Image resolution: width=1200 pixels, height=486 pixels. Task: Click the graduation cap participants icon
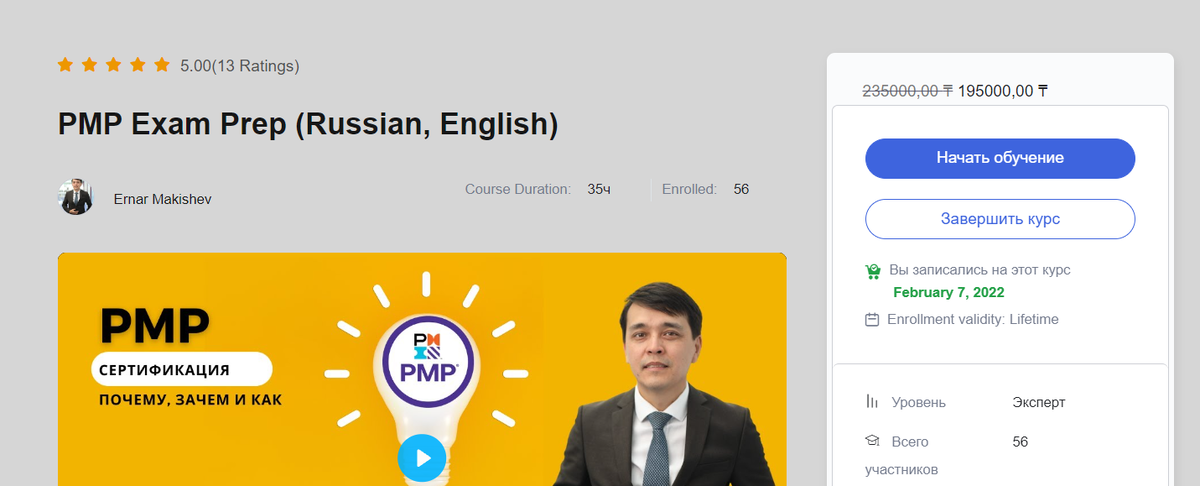pyautogui.click(x=872, y=440)
